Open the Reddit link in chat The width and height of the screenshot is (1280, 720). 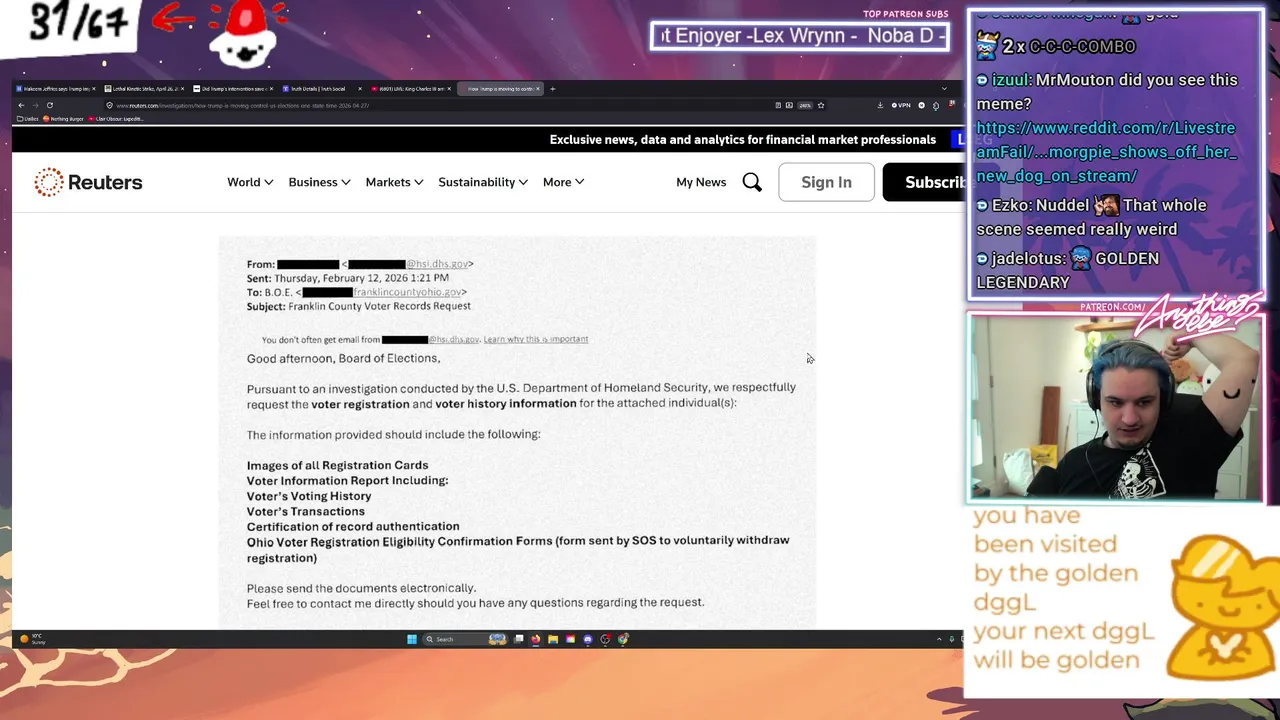tap(1106, 152)
